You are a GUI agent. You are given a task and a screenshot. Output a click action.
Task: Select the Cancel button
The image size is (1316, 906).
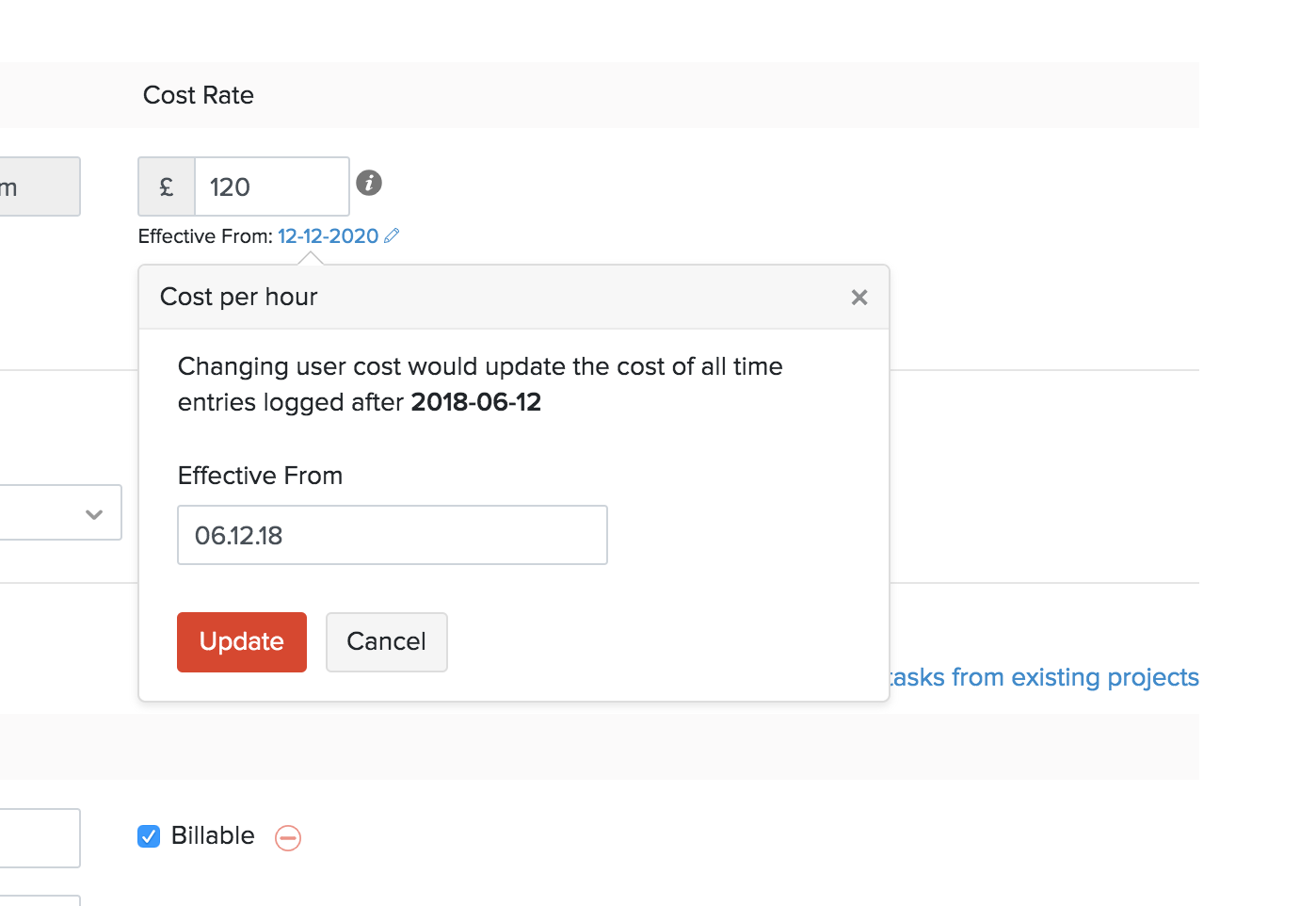[386, 641]
